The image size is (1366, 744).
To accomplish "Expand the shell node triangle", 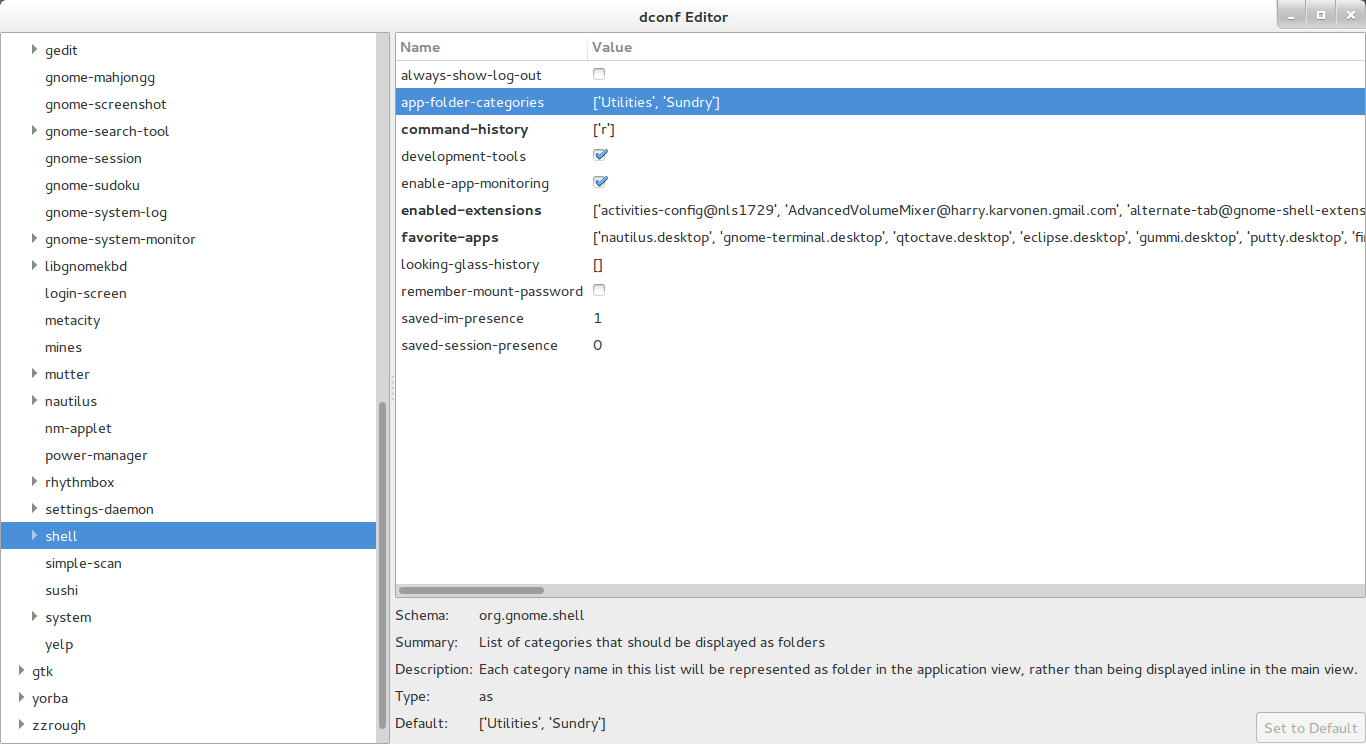I will tap(35, 536).
